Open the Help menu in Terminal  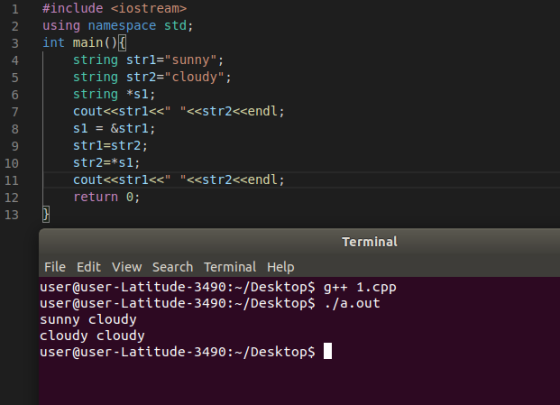click(x=281, y=267)
